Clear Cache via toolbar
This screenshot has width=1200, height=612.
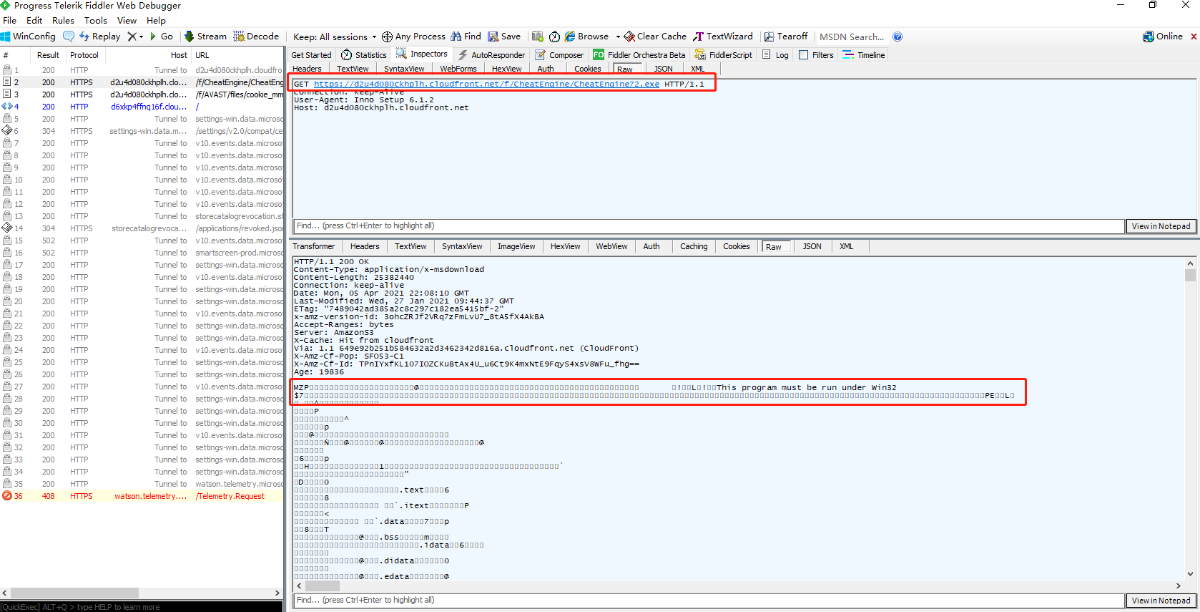[x=656, y=36]
